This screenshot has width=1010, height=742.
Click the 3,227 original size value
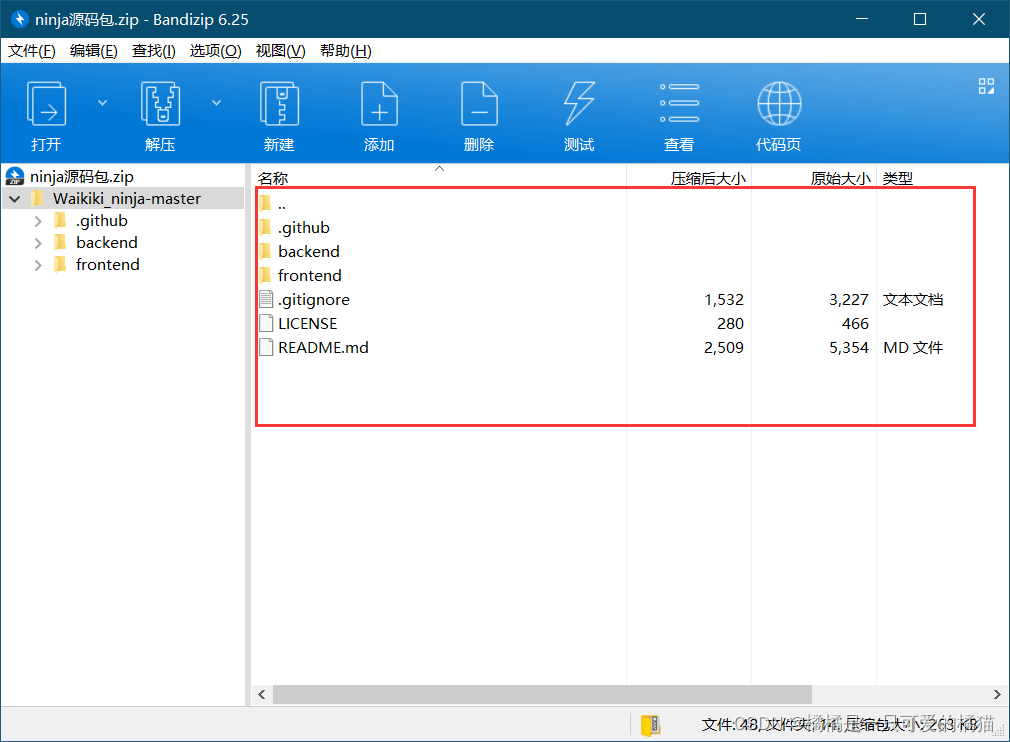[848, 300]
